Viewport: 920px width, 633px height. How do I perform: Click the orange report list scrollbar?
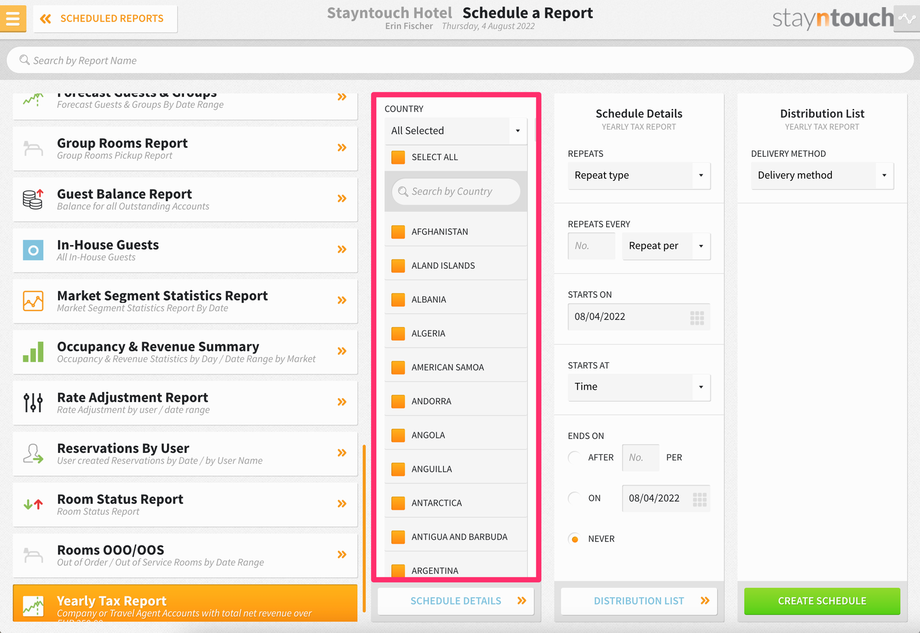[x=364, y=528]
